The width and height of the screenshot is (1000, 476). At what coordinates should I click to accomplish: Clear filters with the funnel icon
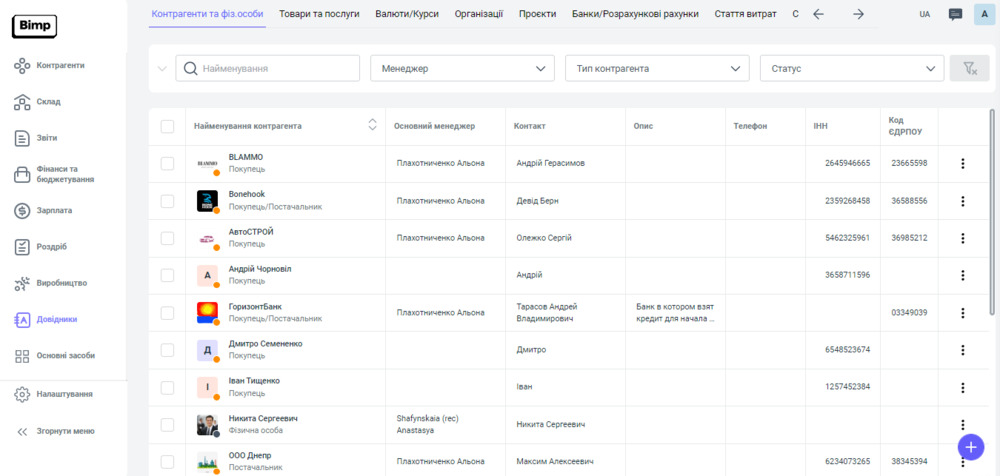tap(969, 68)
